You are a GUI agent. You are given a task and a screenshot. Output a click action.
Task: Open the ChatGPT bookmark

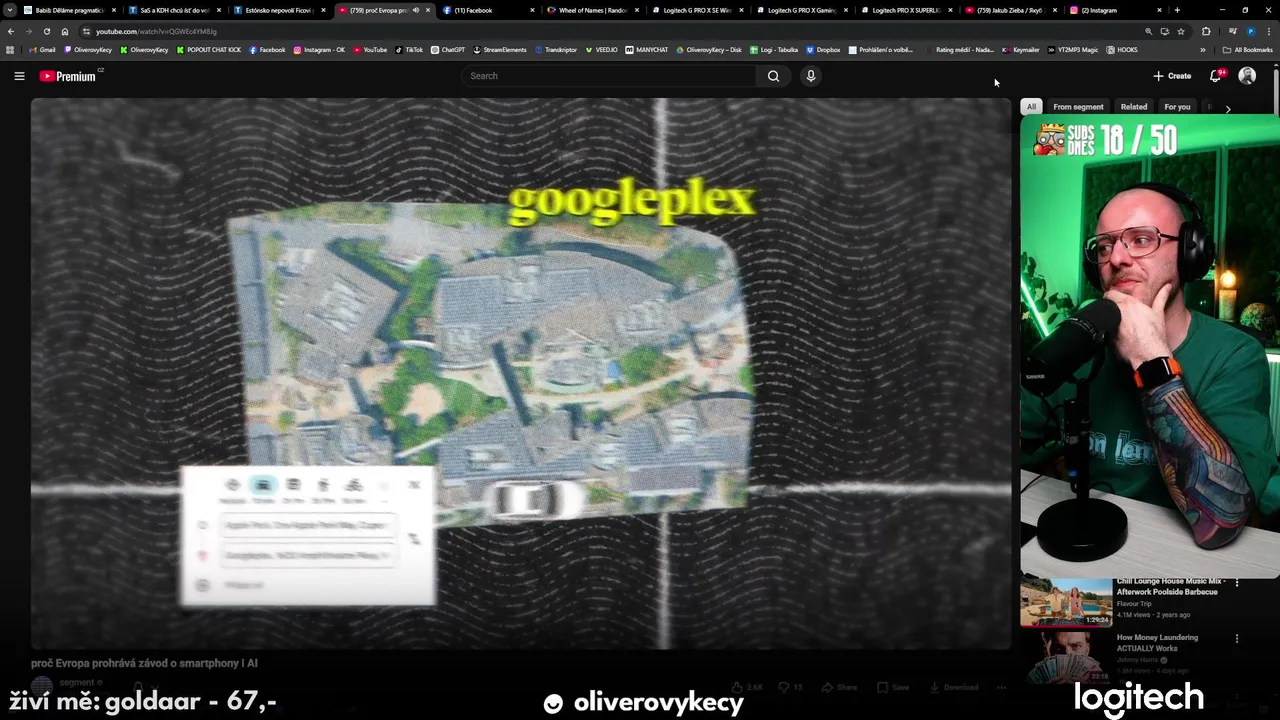tap(448, 50)
